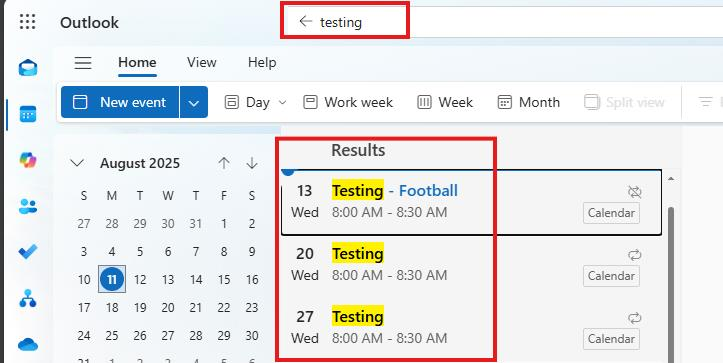Switch to the View tab
The height and width of the screenshot is (363, 723).
(201, 62)
